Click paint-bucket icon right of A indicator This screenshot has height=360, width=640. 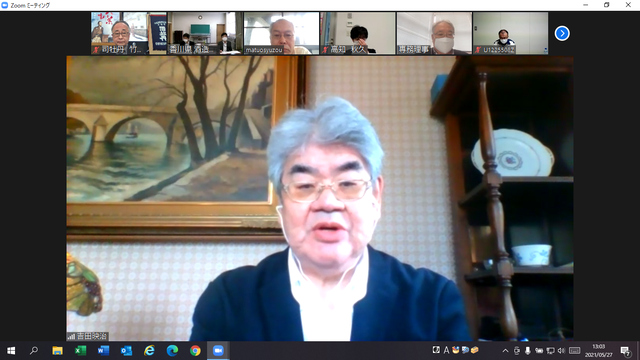click(456, 350)
